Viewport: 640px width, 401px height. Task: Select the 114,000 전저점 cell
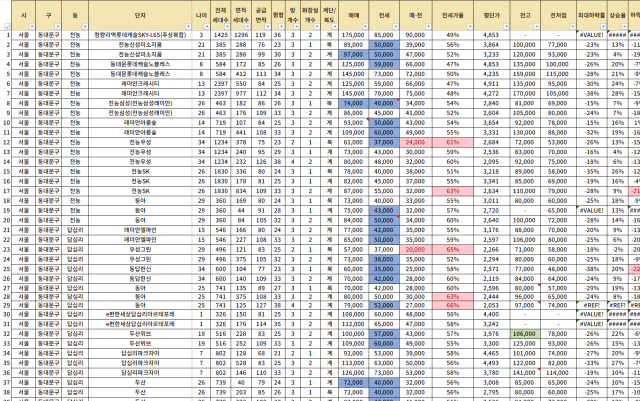(558, 373)
